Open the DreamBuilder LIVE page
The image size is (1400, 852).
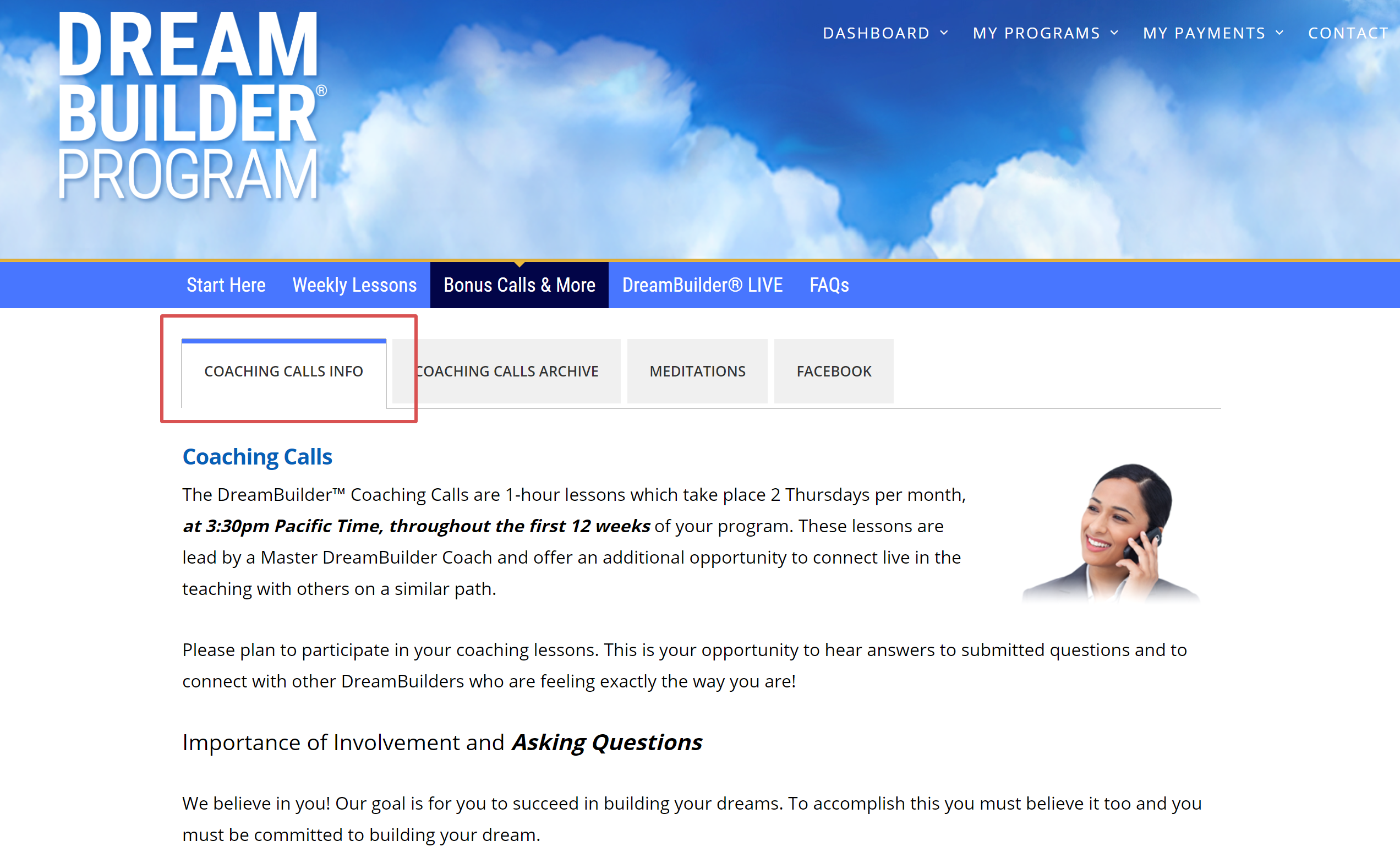coord(702,285)
